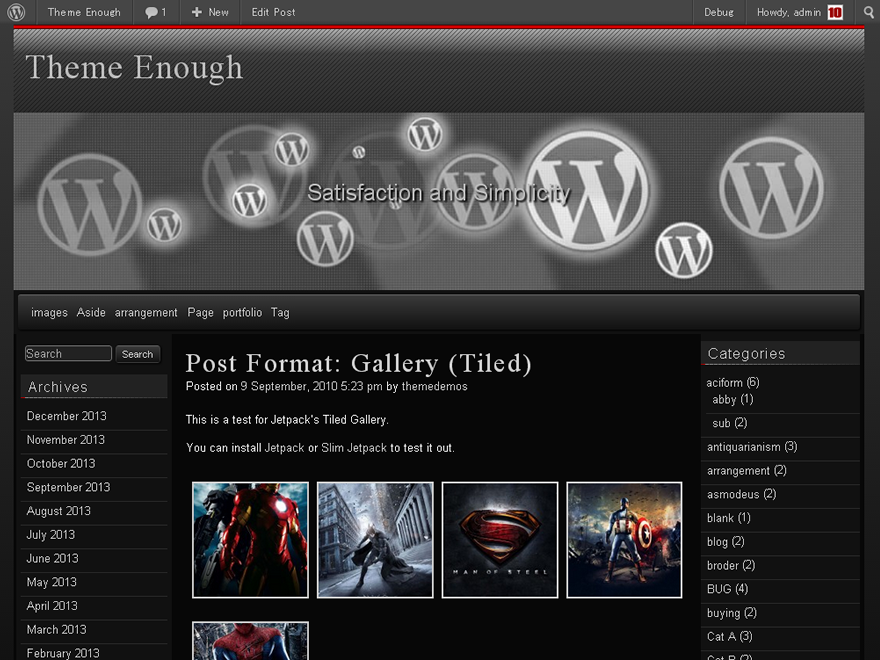The image size is (880, 660).
Task: Open comments via the speech bubble icon
Action: click(155, 12)
